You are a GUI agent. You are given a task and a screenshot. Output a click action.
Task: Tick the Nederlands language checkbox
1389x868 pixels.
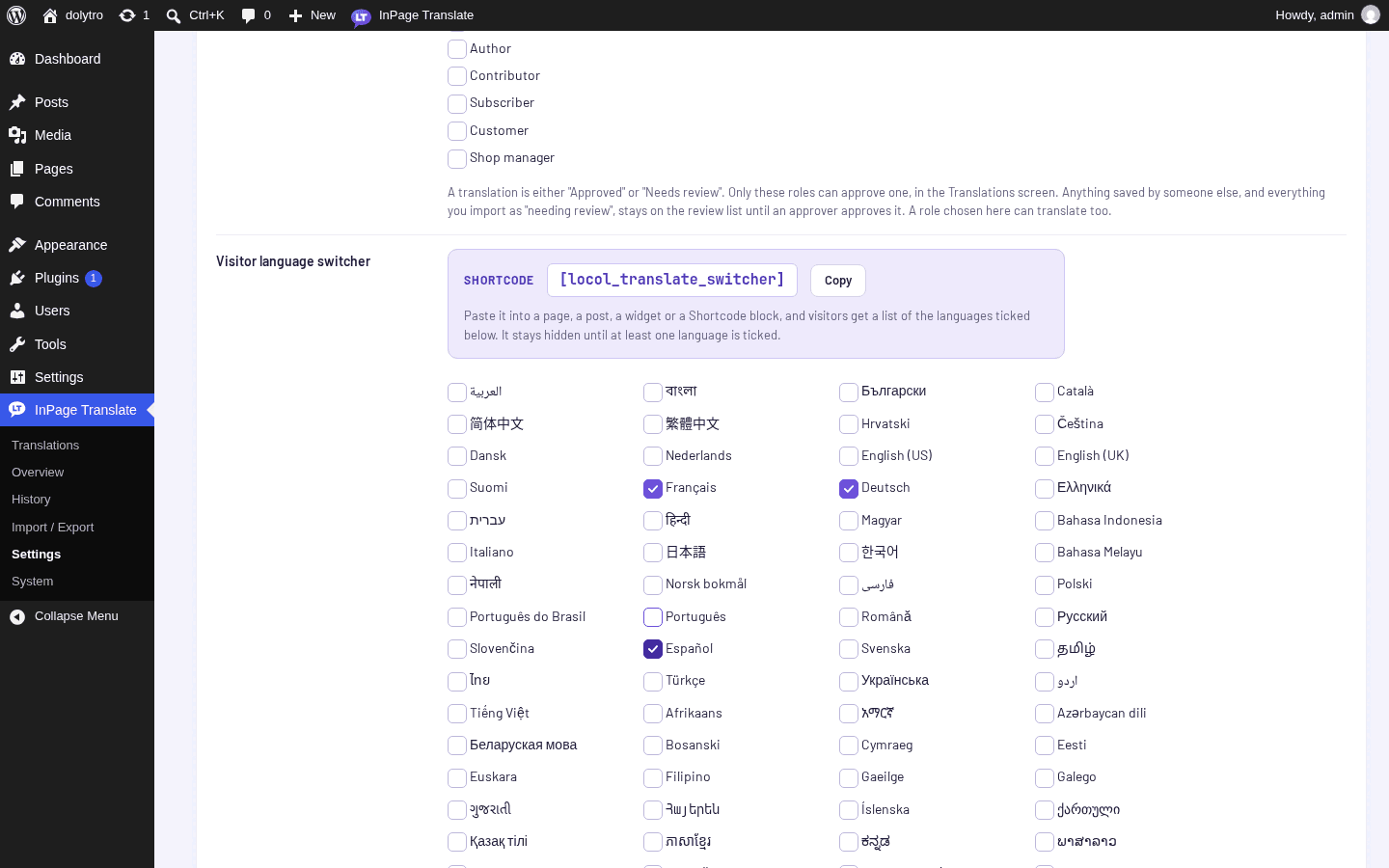(653, 457)
